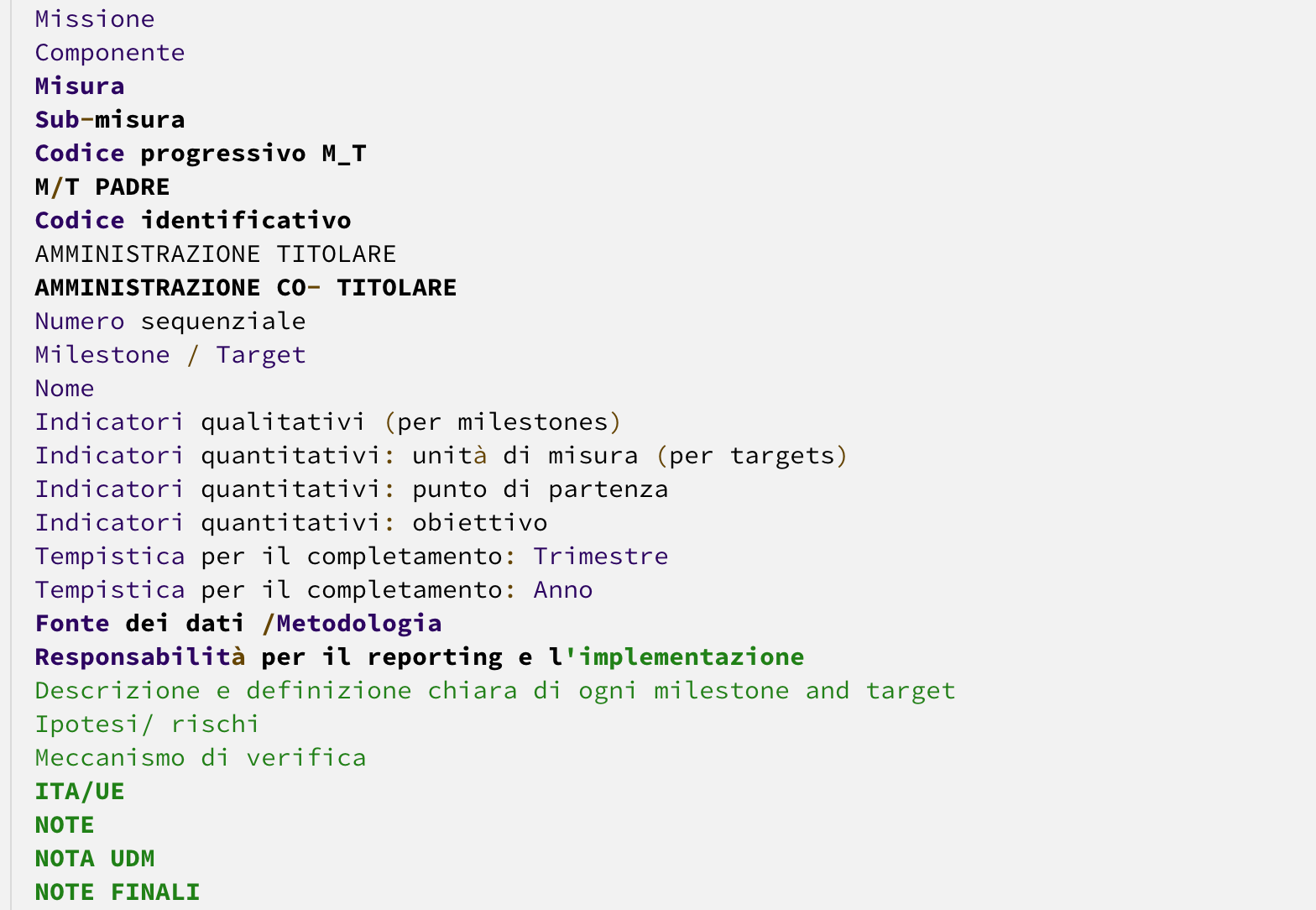
Task: Click 'Descrizione e definizione chiara' line
Action: (495, 690)
